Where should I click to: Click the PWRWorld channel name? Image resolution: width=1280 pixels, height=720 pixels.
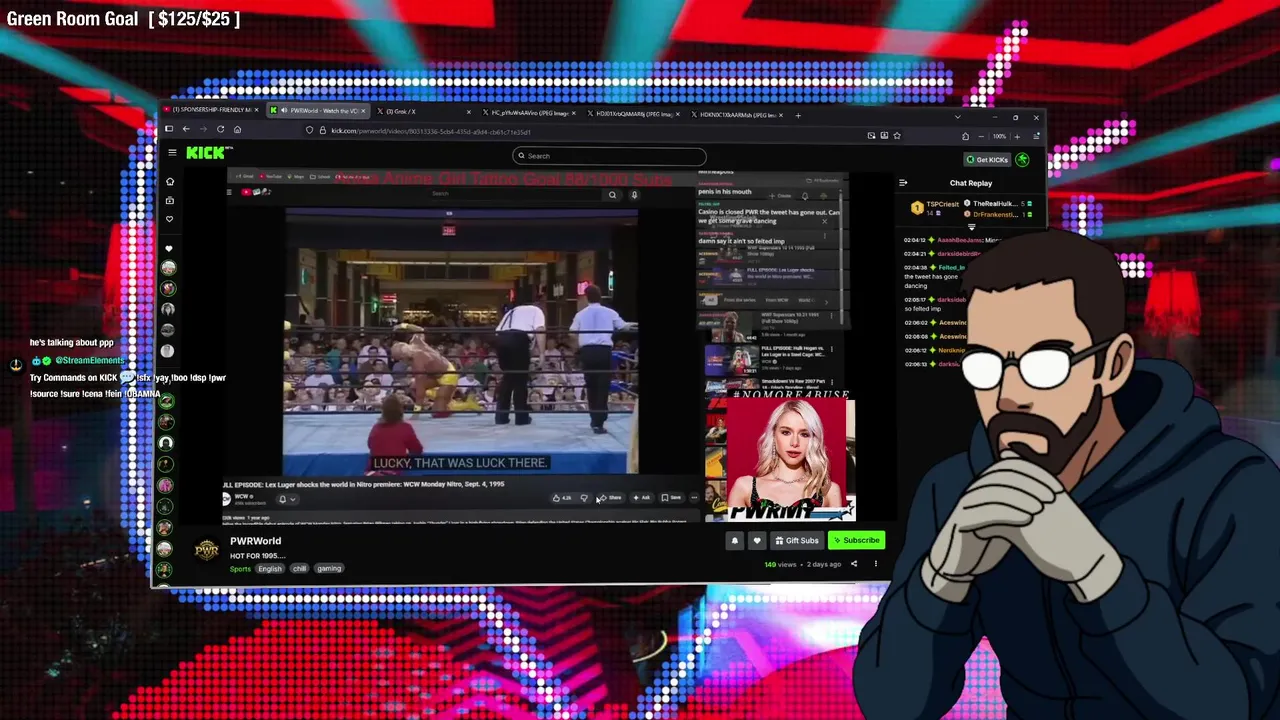tap(255, 541)
